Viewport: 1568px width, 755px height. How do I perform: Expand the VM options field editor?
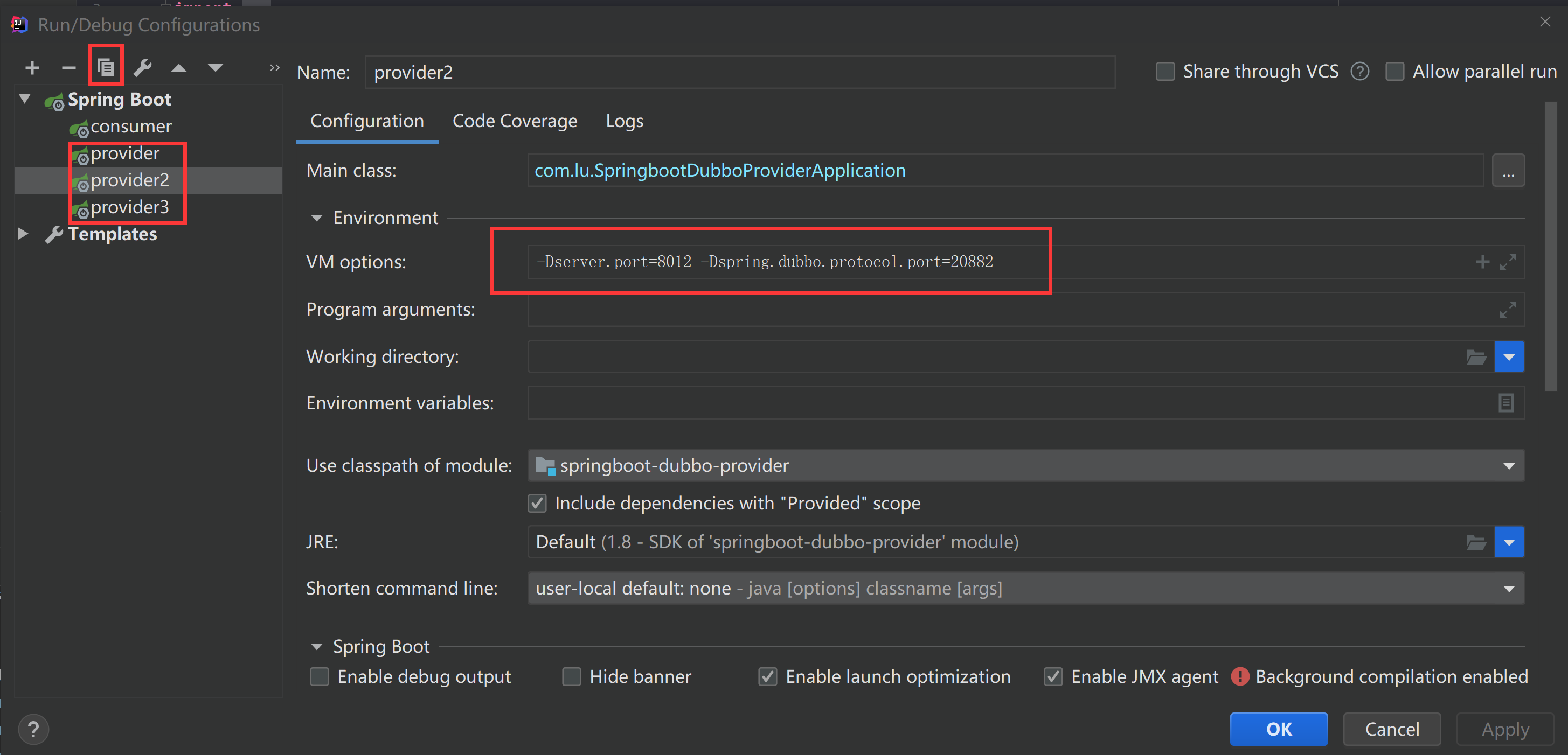tap(1507, 262)
